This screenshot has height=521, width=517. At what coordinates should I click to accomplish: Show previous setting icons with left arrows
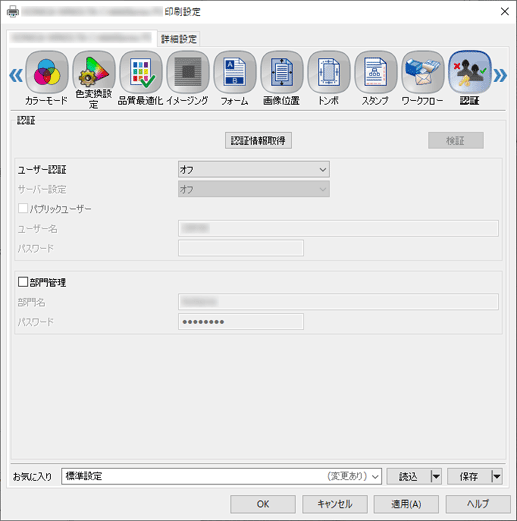pos(16,75)
